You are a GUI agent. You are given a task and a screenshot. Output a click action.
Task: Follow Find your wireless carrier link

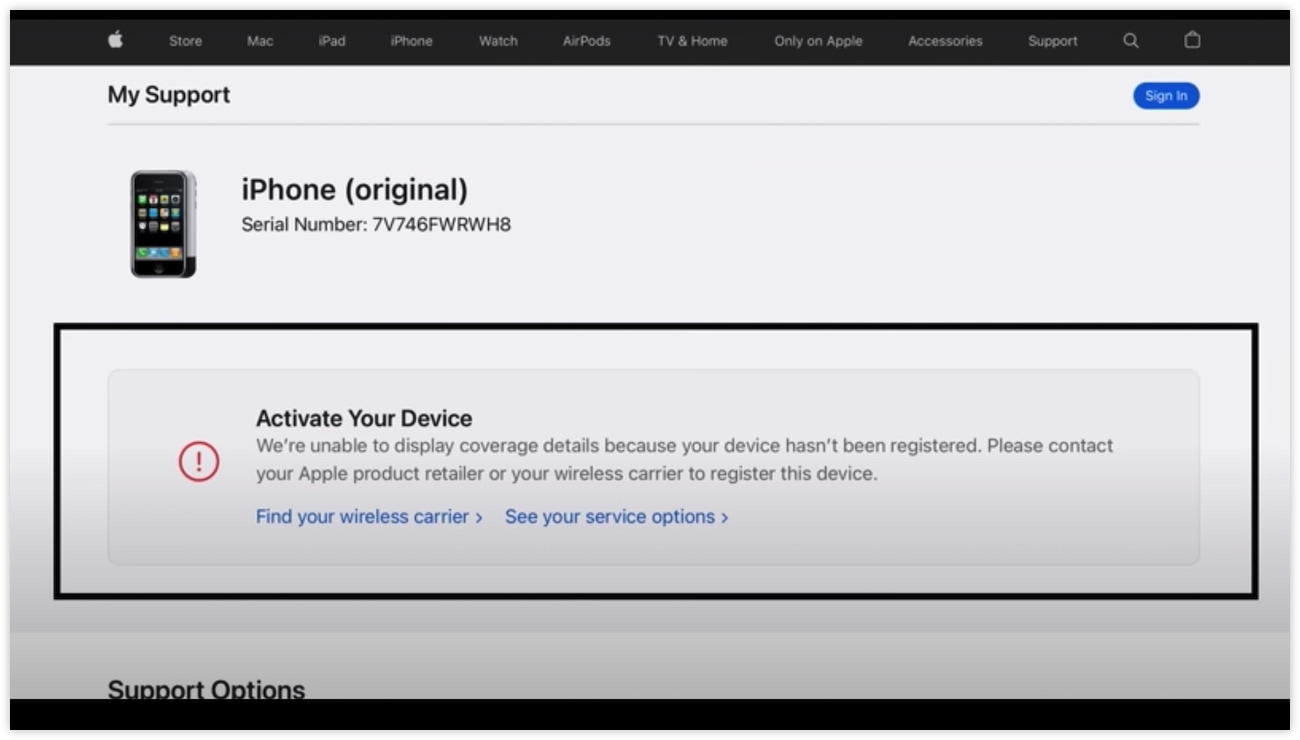coord(369,517)
